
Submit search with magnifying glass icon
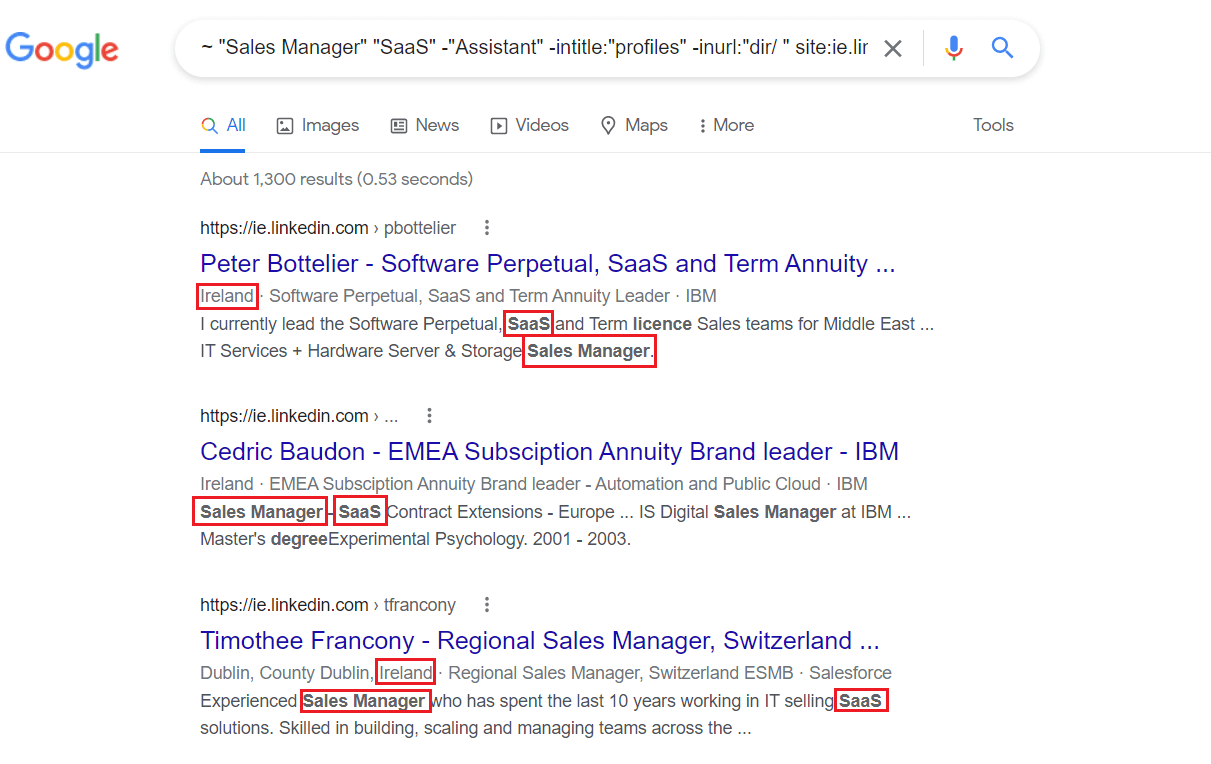click(x=1003, y=48)
